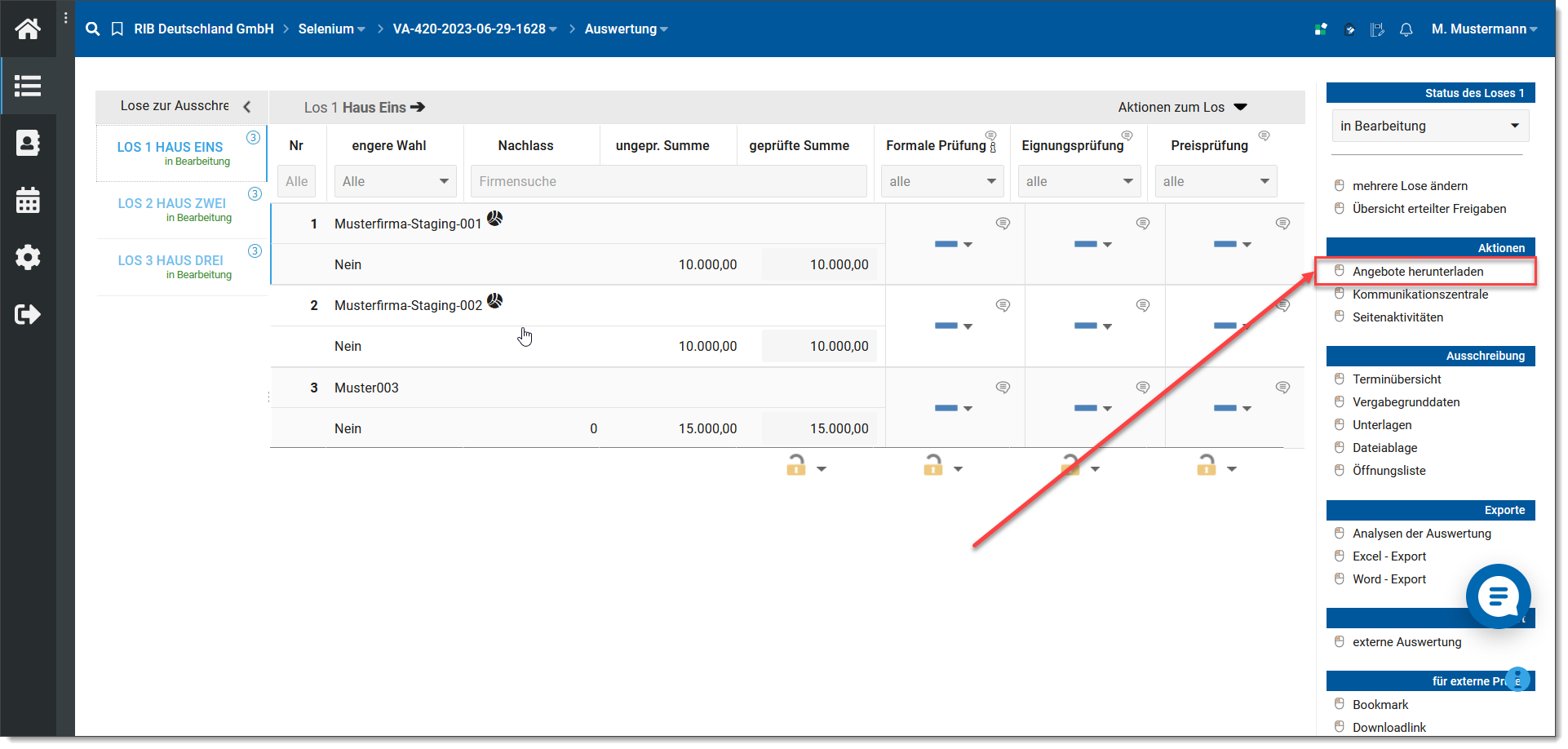1568x749 pixels.
Task: Collapse the Lose zur Ausschreibung panel
Action: click(x=246, y=106)
